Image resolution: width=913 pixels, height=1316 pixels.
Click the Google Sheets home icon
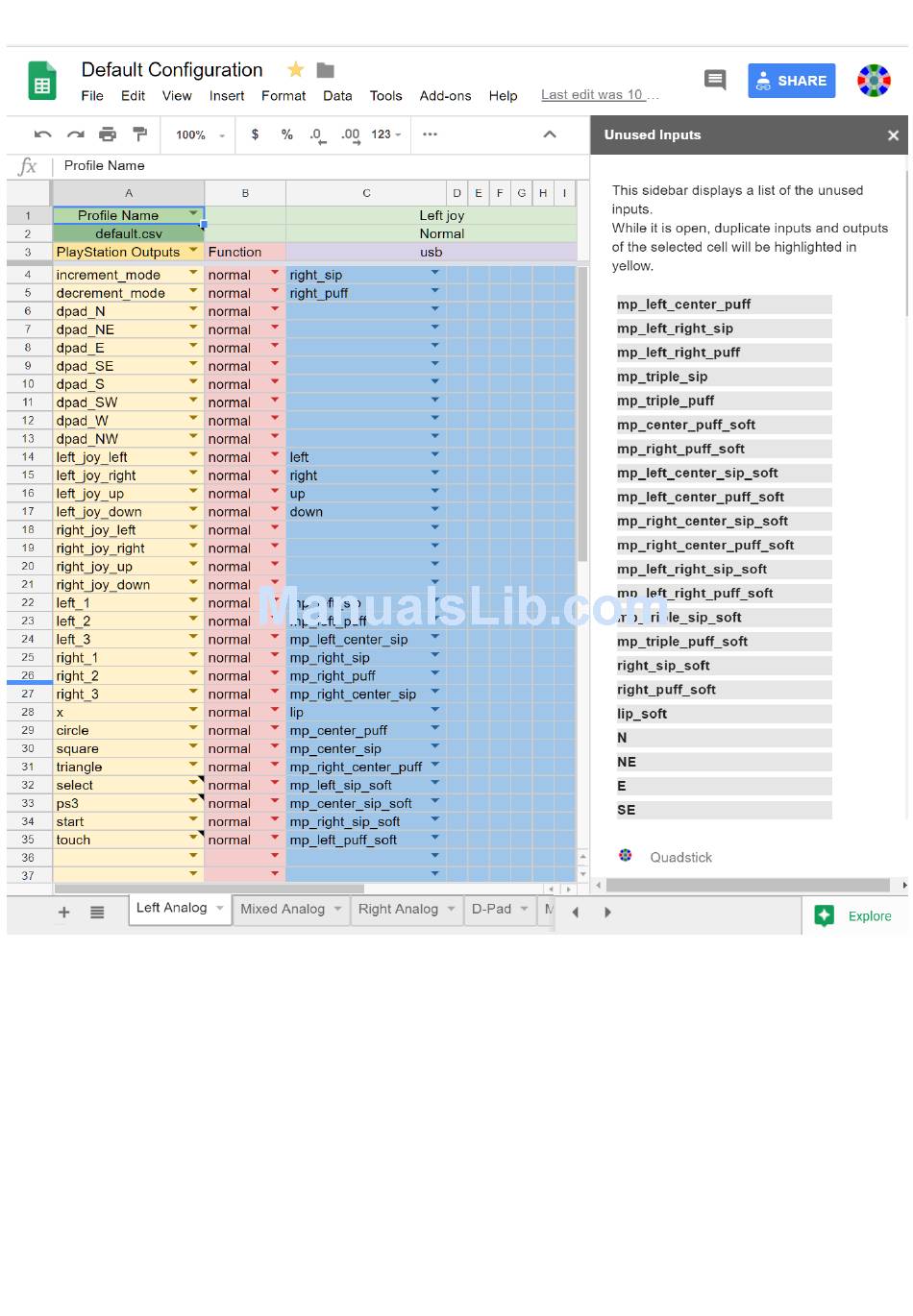[41, 82]
